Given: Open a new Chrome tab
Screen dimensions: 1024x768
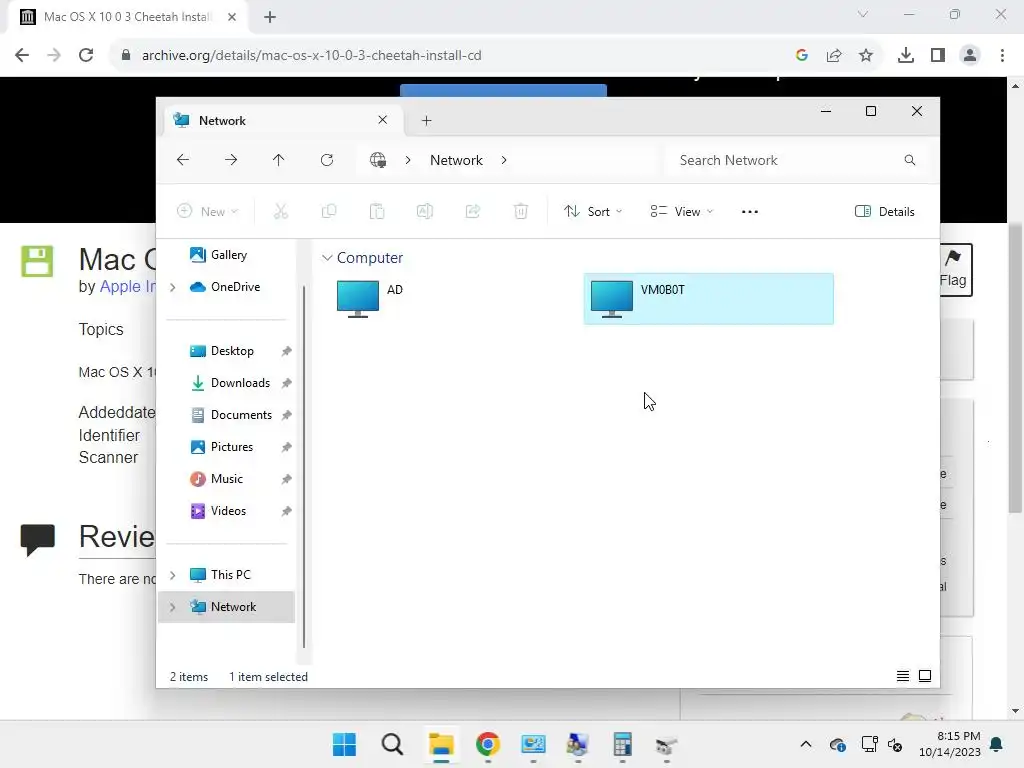Looking at the screenshot, I should pyautogui.click(x=270, y=17).
